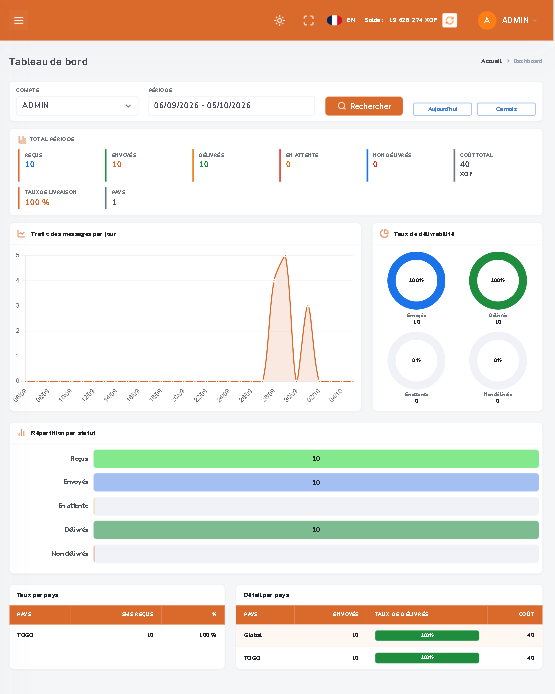Select the Aujourd'hui quick filter
The width and height of the screenshot is (555, 694).
[x=442, y=109]
